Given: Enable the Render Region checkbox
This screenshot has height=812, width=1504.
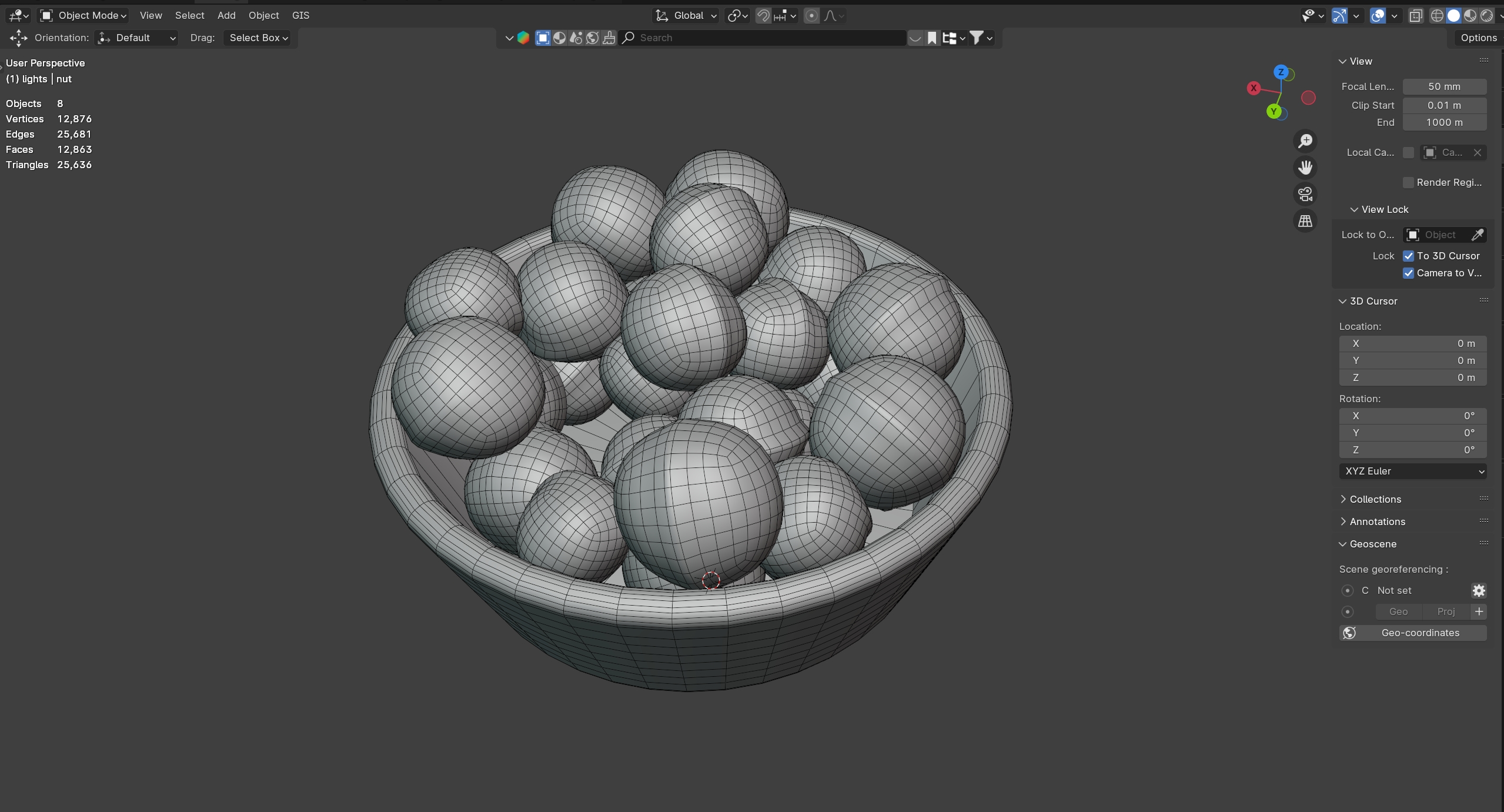Looking at the screenshot, I should 1408,182.
